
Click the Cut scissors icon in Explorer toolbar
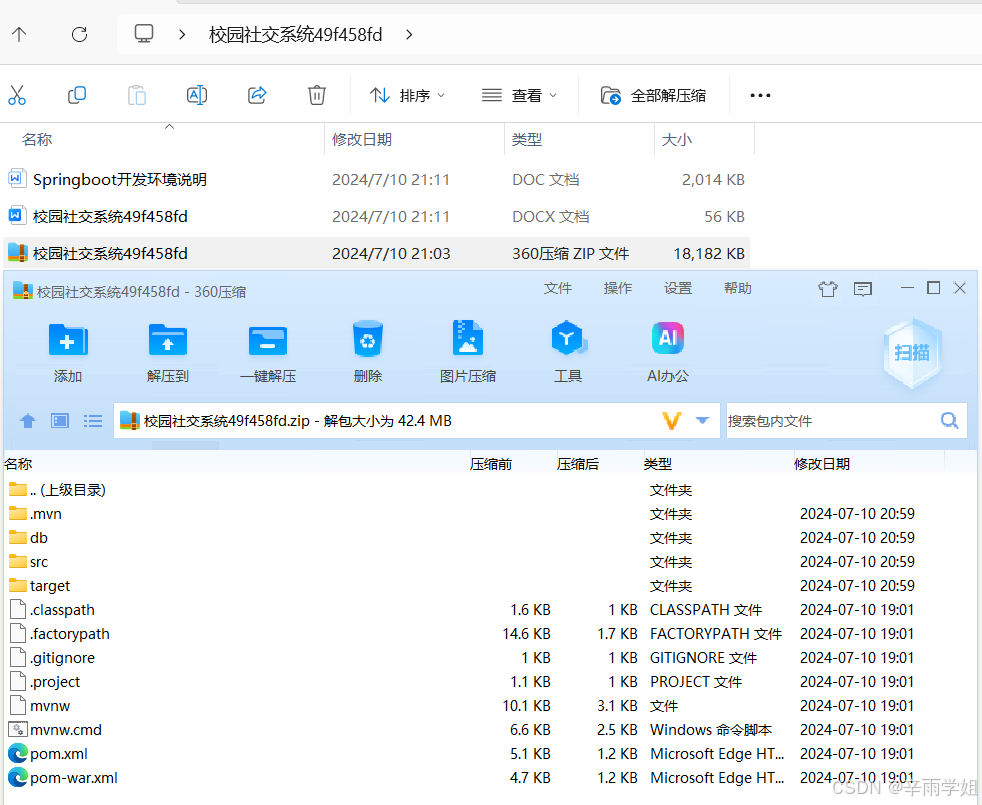coord(17,95)
